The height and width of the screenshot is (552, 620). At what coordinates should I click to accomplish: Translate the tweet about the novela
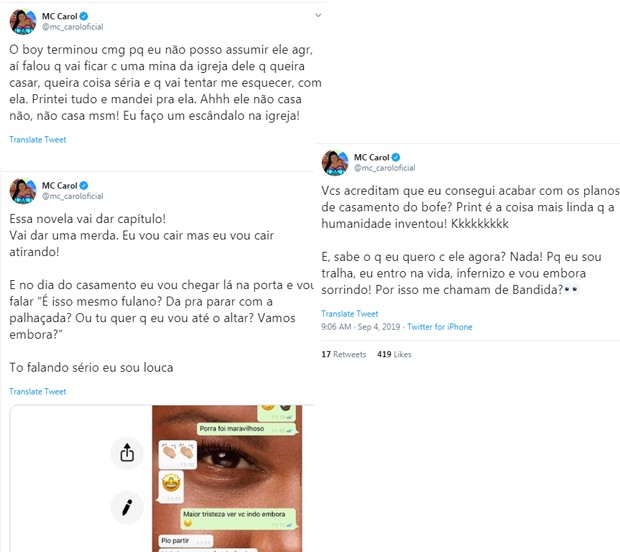[38, 391]
